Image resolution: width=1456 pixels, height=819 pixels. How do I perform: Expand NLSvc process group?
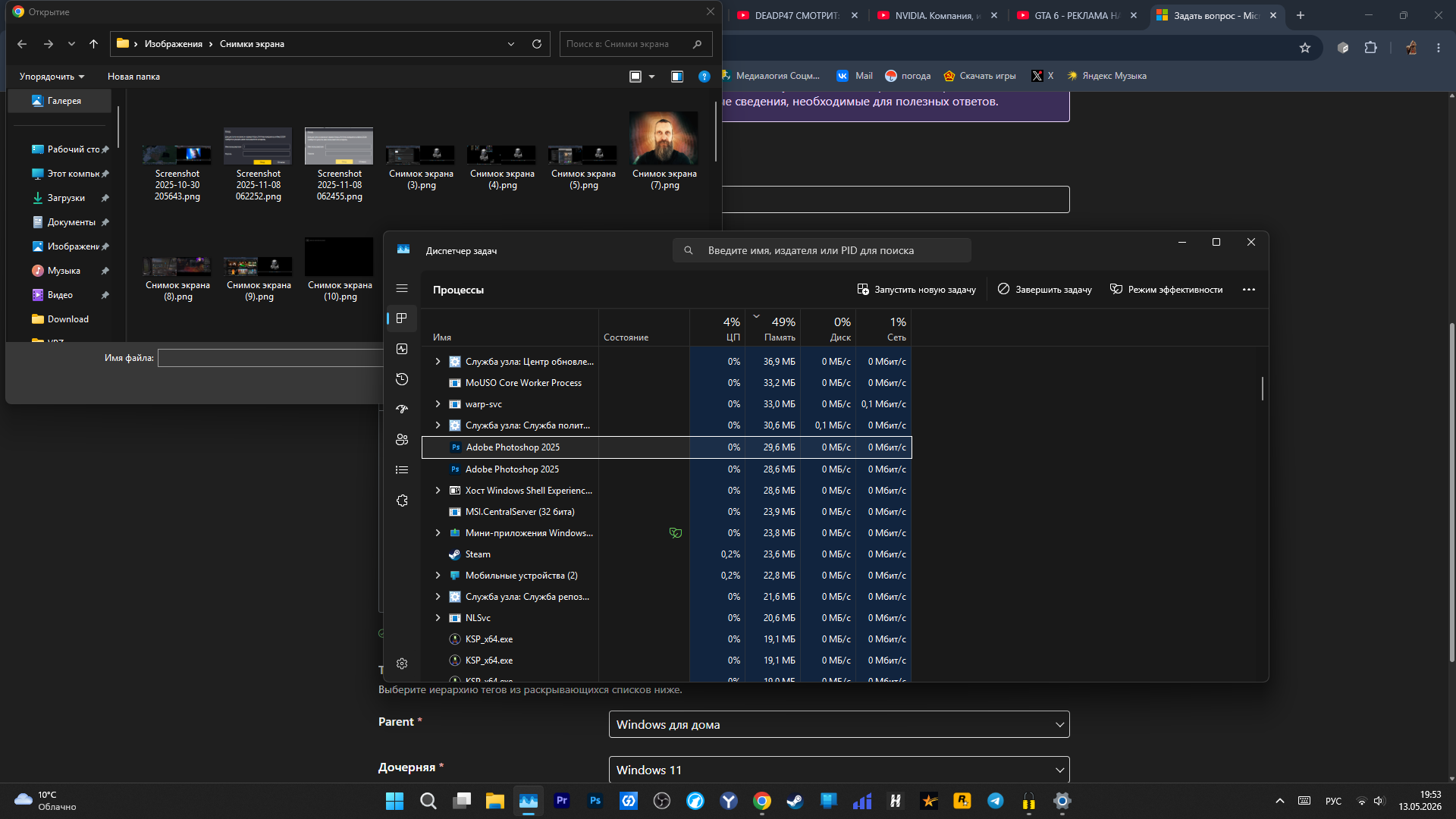pos(438,618)
